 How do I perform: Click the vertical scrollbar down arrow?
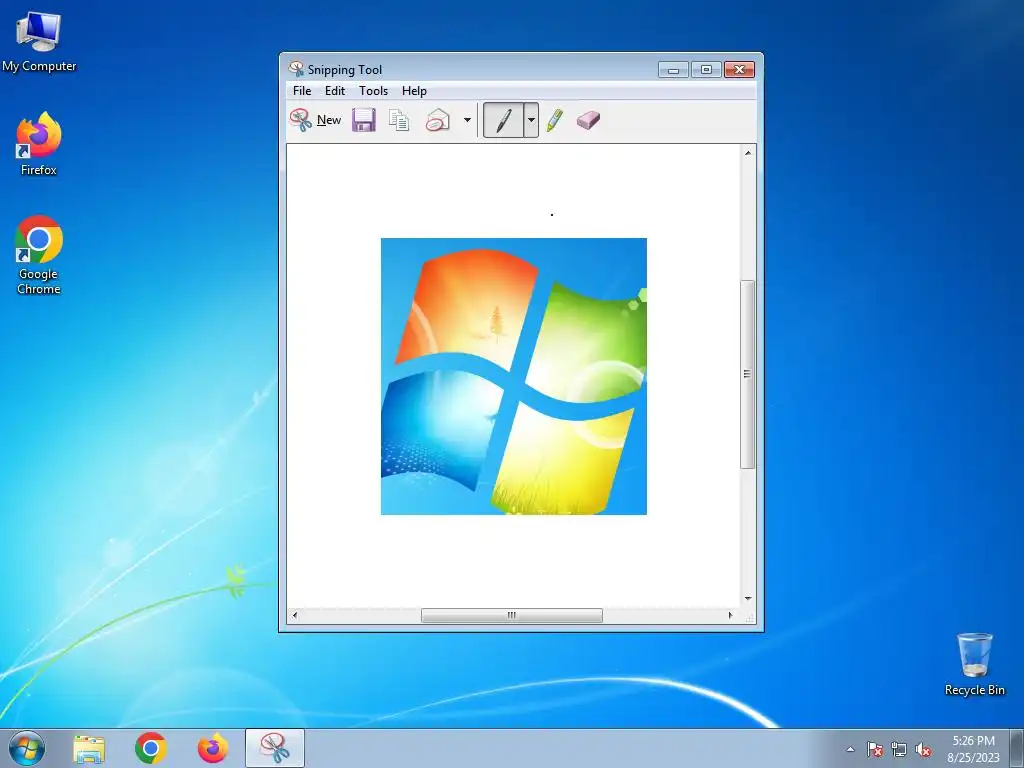tap(748, 598)
